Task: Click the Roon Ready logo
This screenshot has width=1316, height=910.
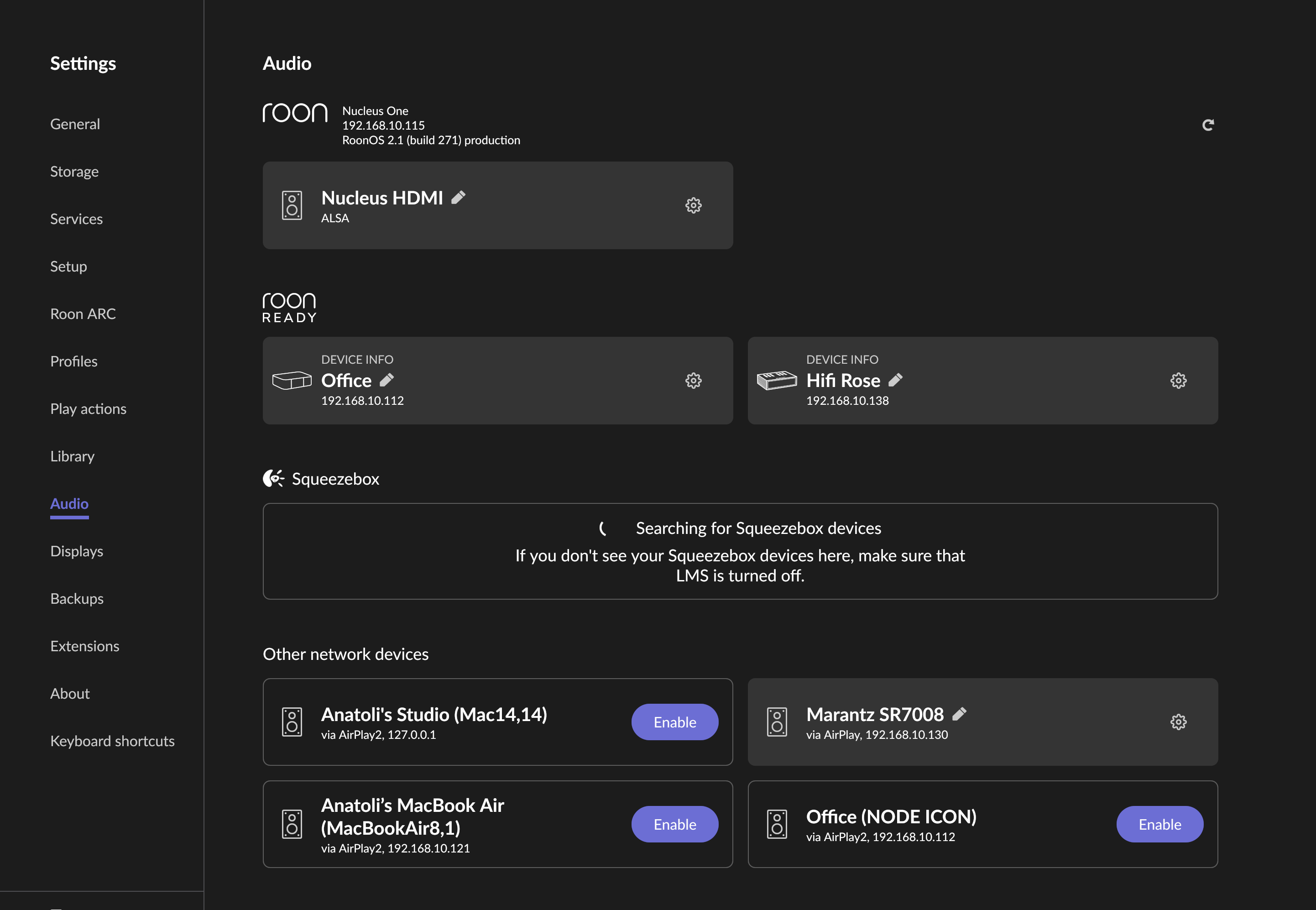Action: tap(290, 308)
